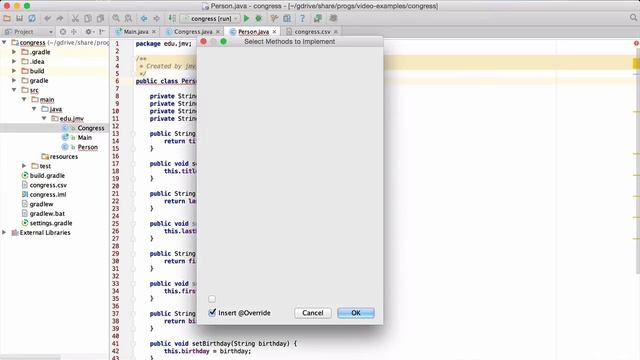Viewport: 640px width, 360px height.
Task: Redo the last edit
Action: (60, 18)
